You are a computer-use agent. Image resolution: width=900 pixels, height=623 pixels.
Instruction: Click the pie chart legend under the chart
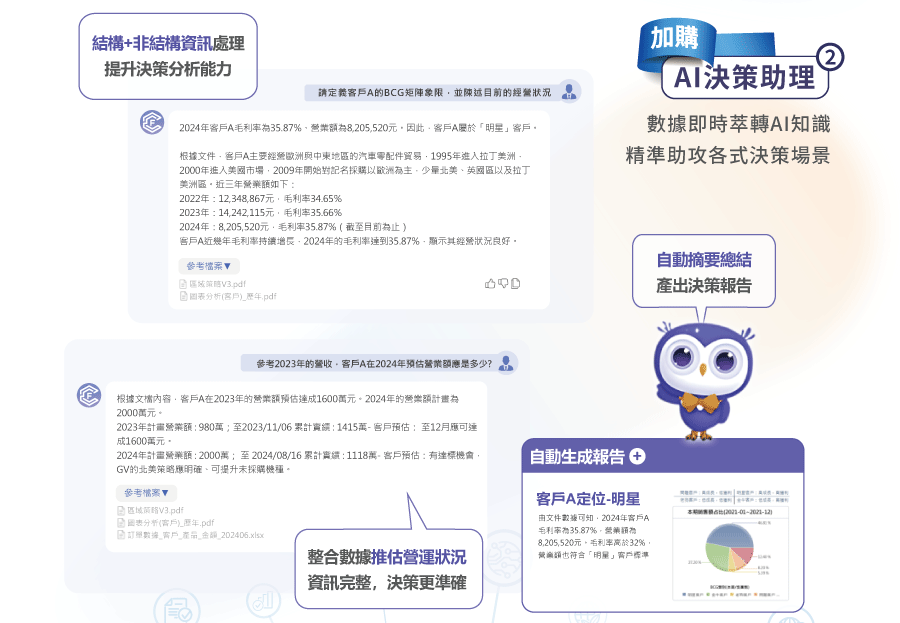[730, 594]
